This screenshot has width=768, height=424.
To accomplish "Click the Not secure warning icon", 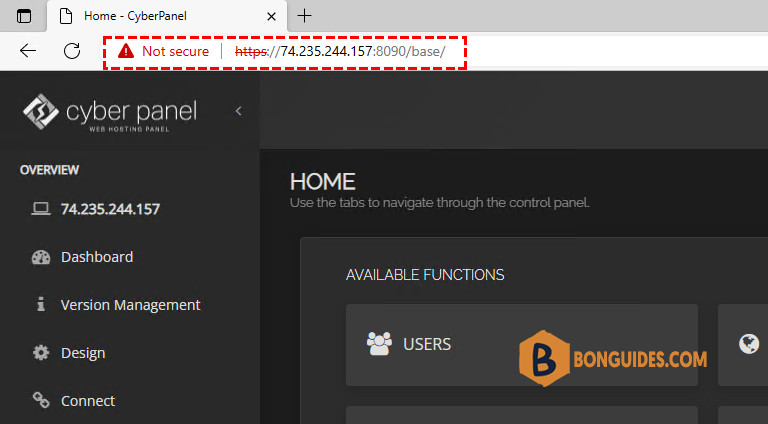I will click(x=126, y=51).
